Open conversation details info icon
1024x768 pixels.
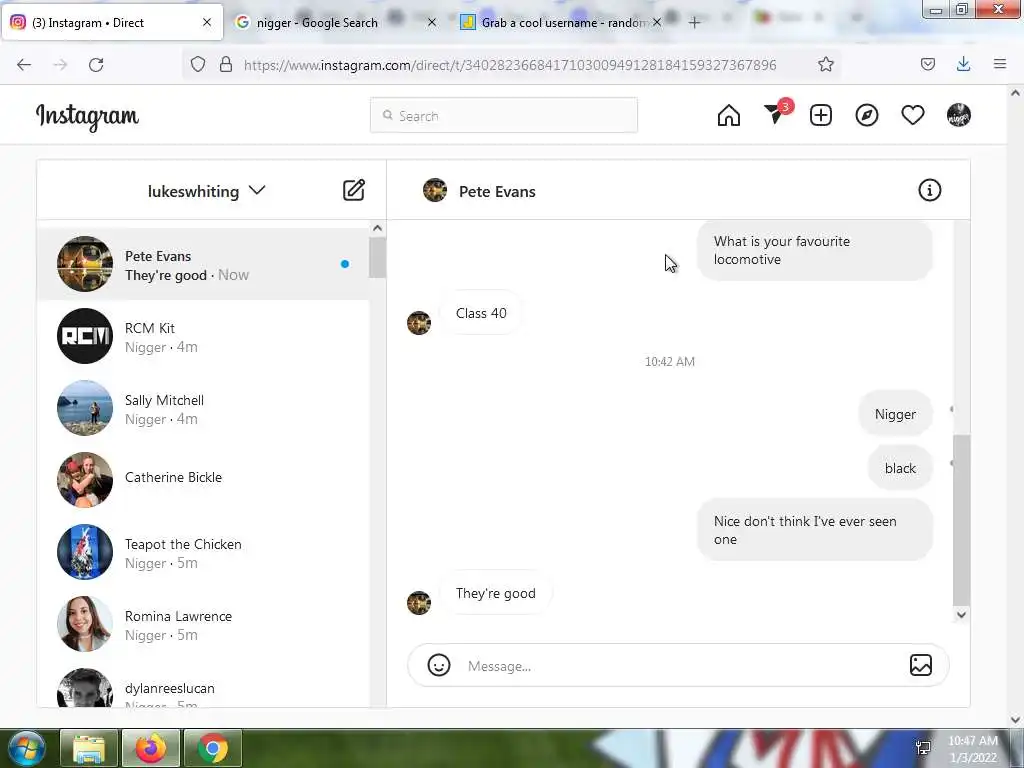click(929, 190)
